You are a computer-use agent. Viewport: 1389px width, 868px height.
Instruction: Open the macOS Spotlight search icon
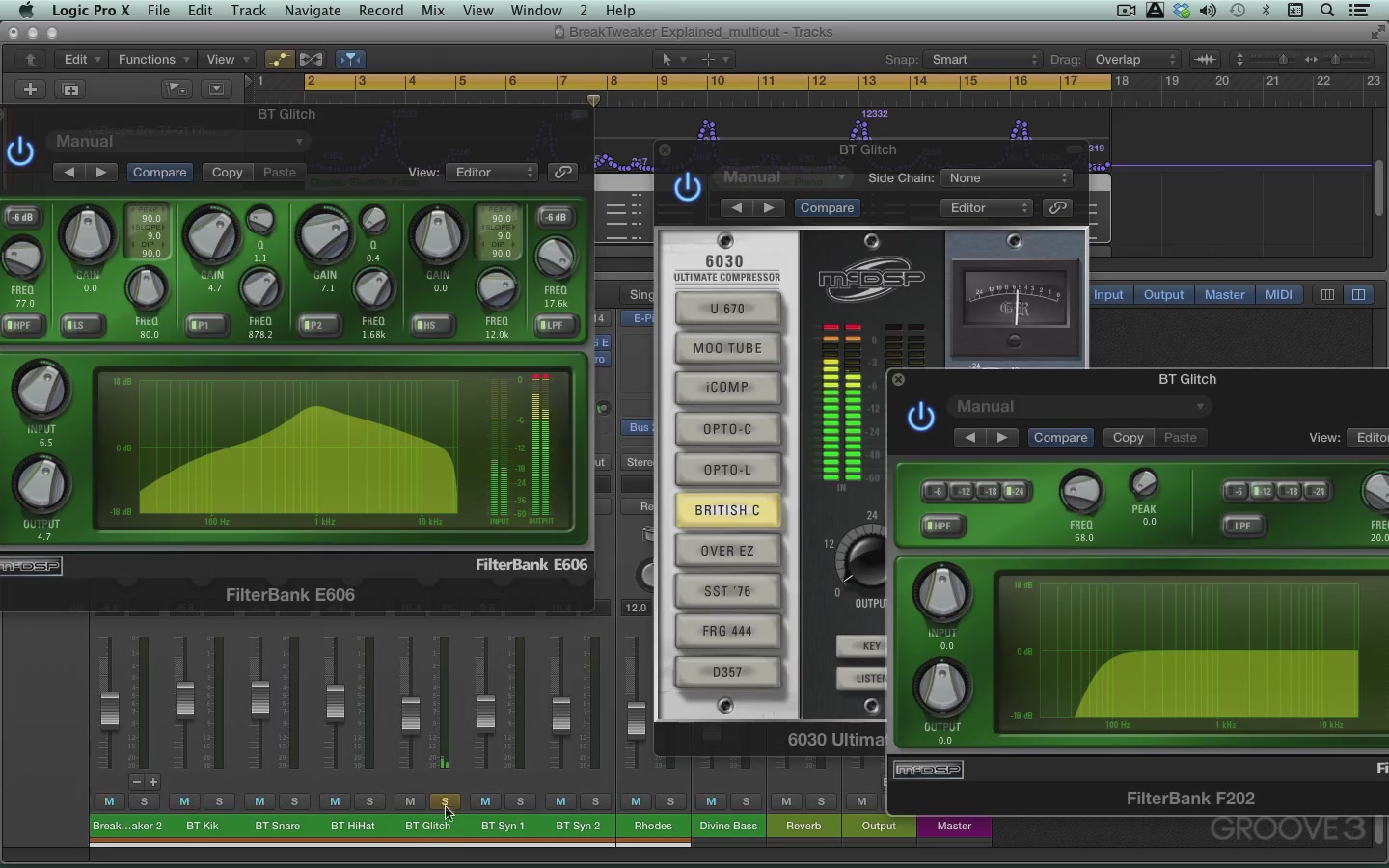pyautogui.click(x=1327, y=11)
